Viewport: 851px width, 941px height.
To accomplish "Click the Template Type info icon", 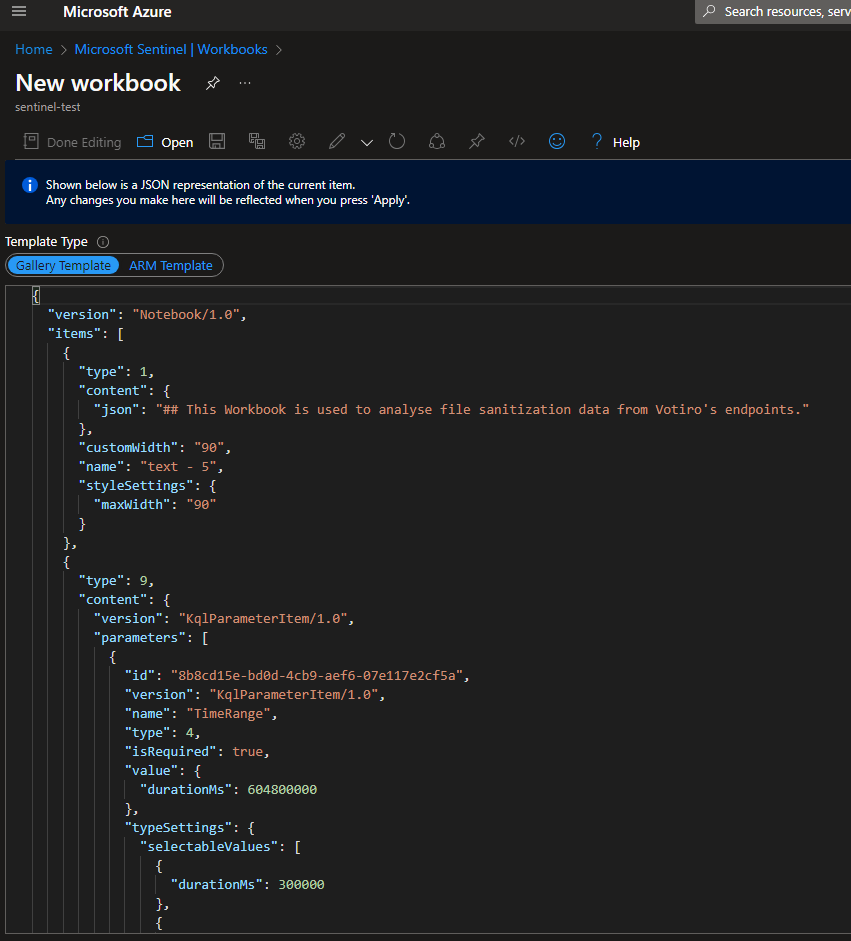I will (103, 242).
